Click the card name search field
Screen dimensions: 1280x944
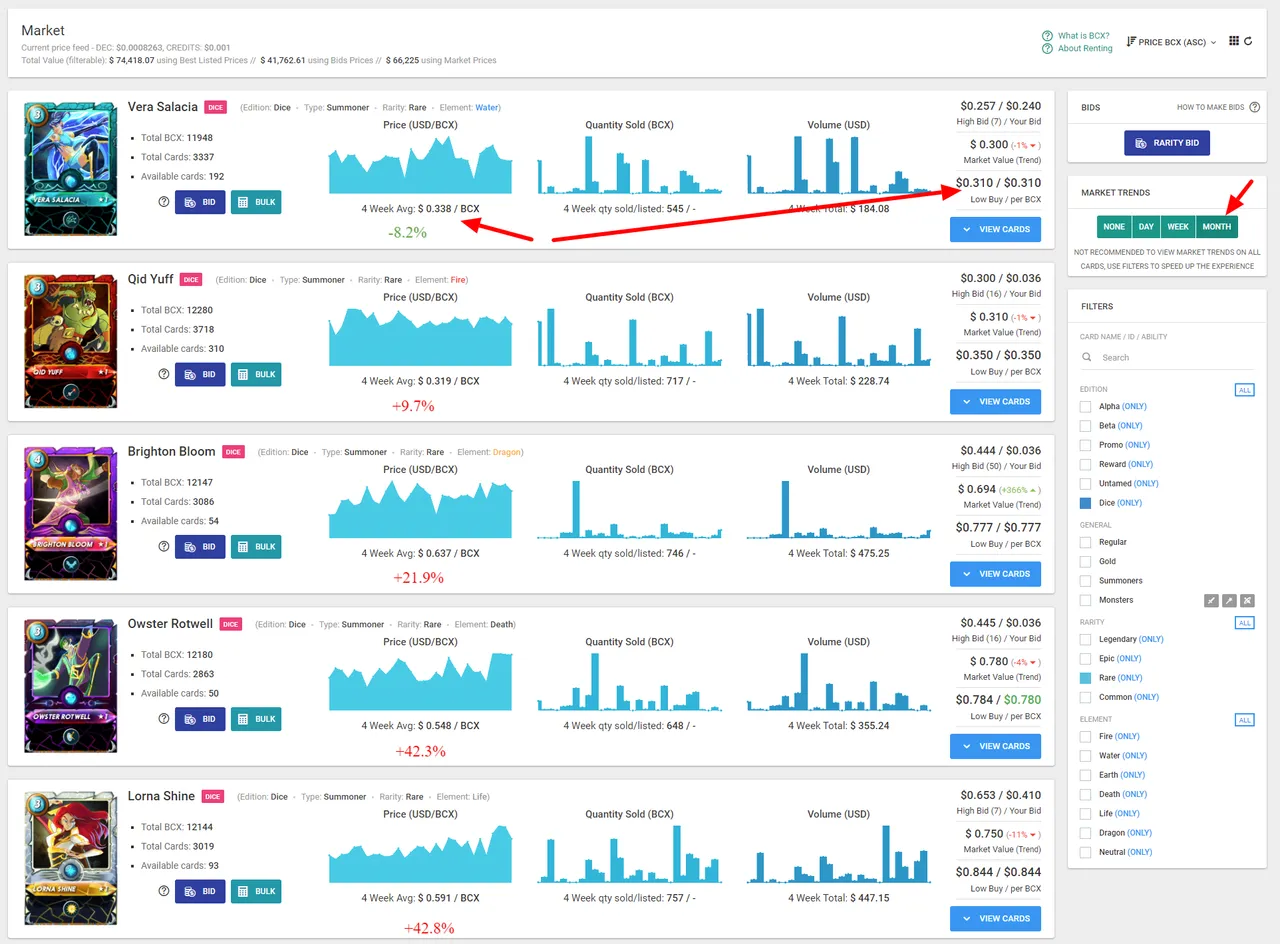[1167, 357]
